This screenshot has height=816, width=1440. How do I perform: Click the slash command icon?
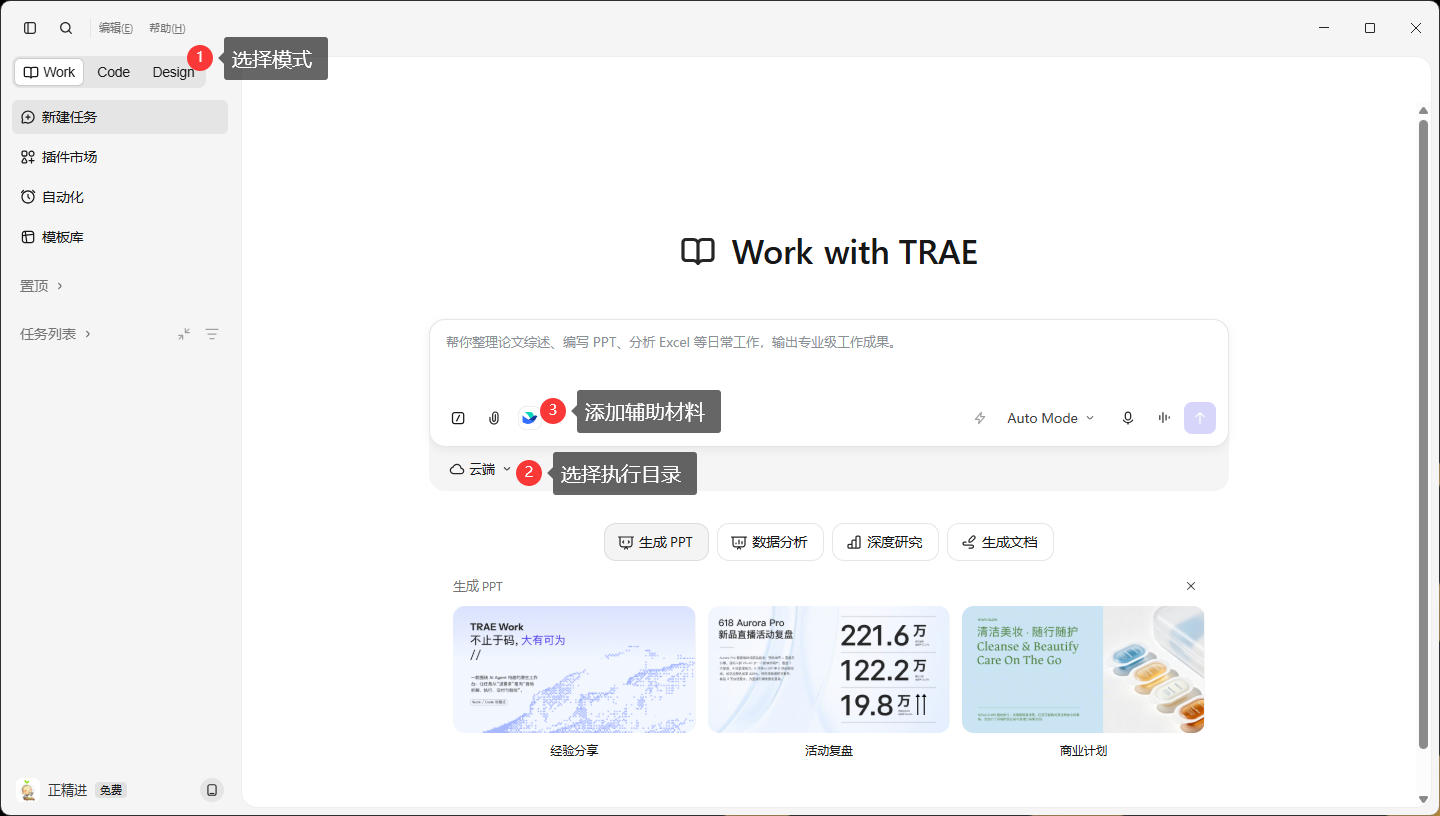[458, 418]
